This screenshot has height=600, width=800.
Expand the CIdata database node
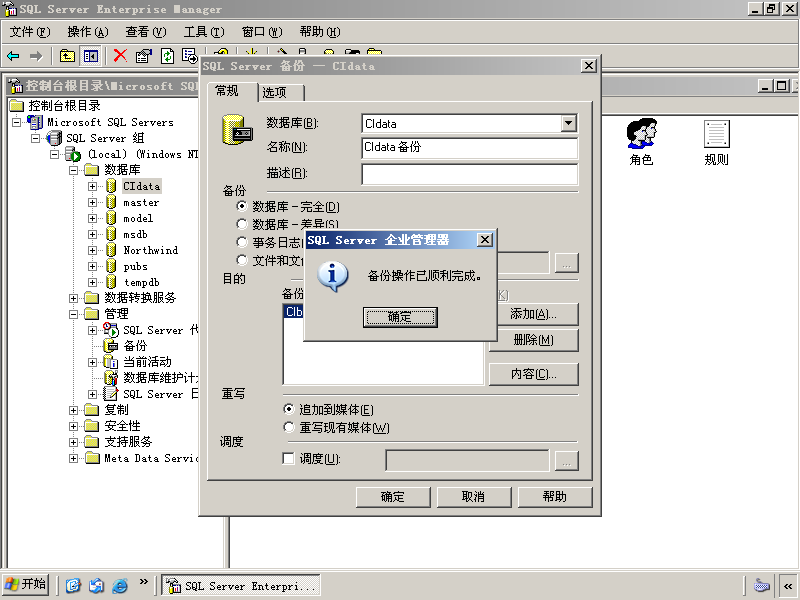[92, 187]
